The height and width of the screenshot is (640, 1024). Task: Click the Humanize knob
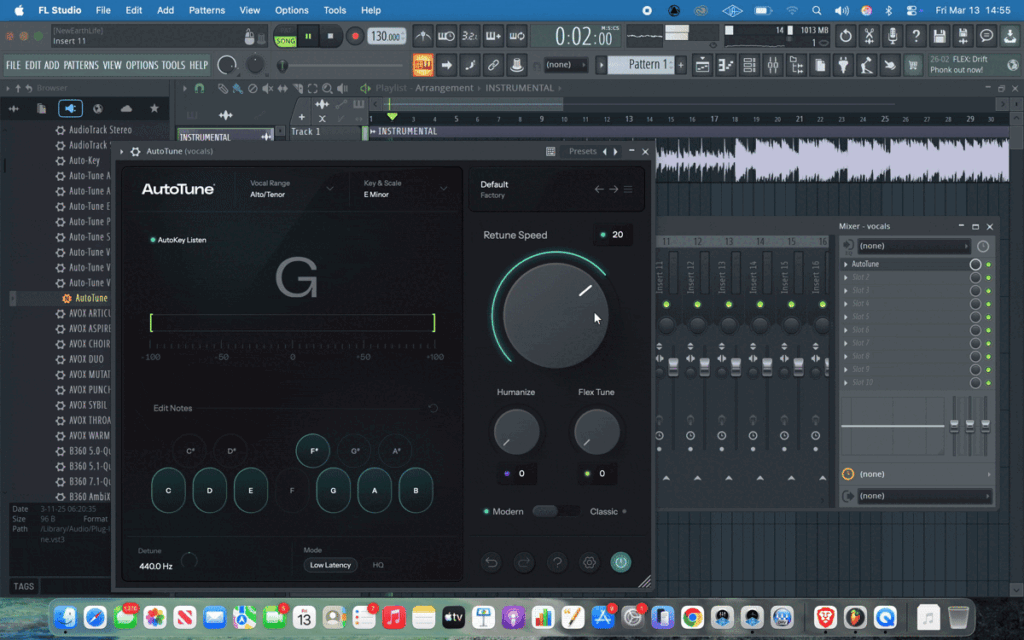click(517, 432)
